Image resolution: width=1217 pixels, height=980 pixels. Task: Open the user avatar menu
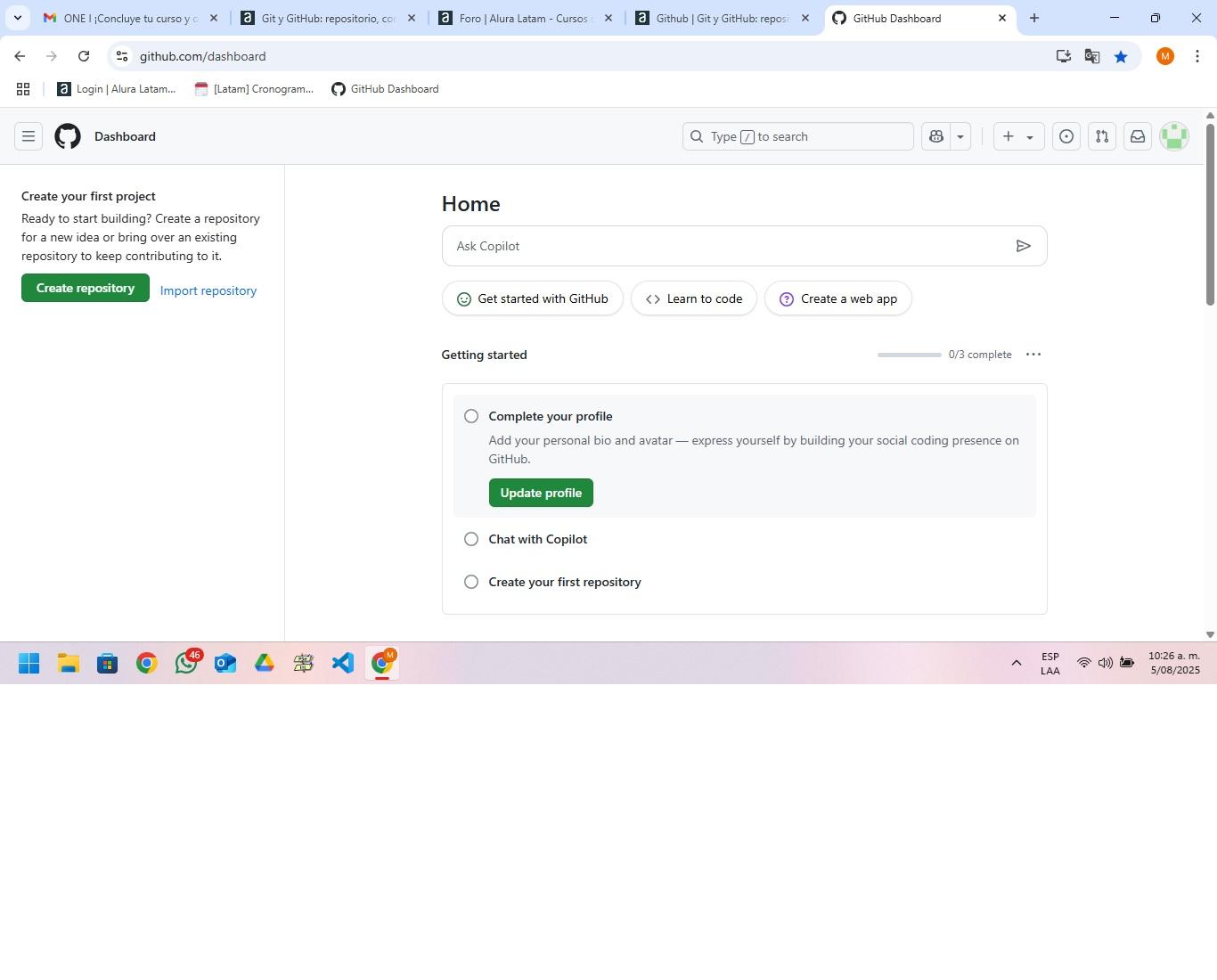[x=1174, y=136]
